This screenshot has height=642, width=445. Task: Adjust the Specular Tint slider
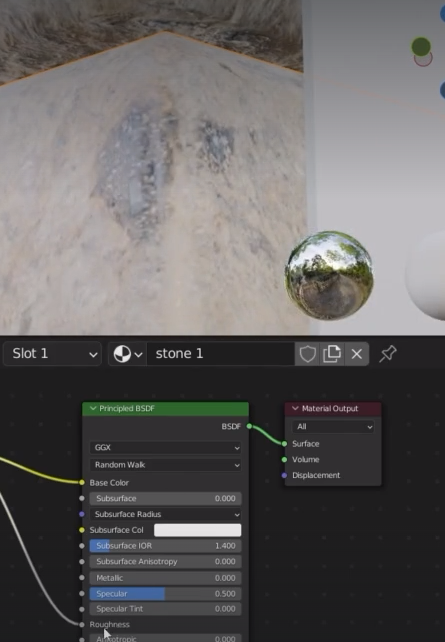click(165, 609)
